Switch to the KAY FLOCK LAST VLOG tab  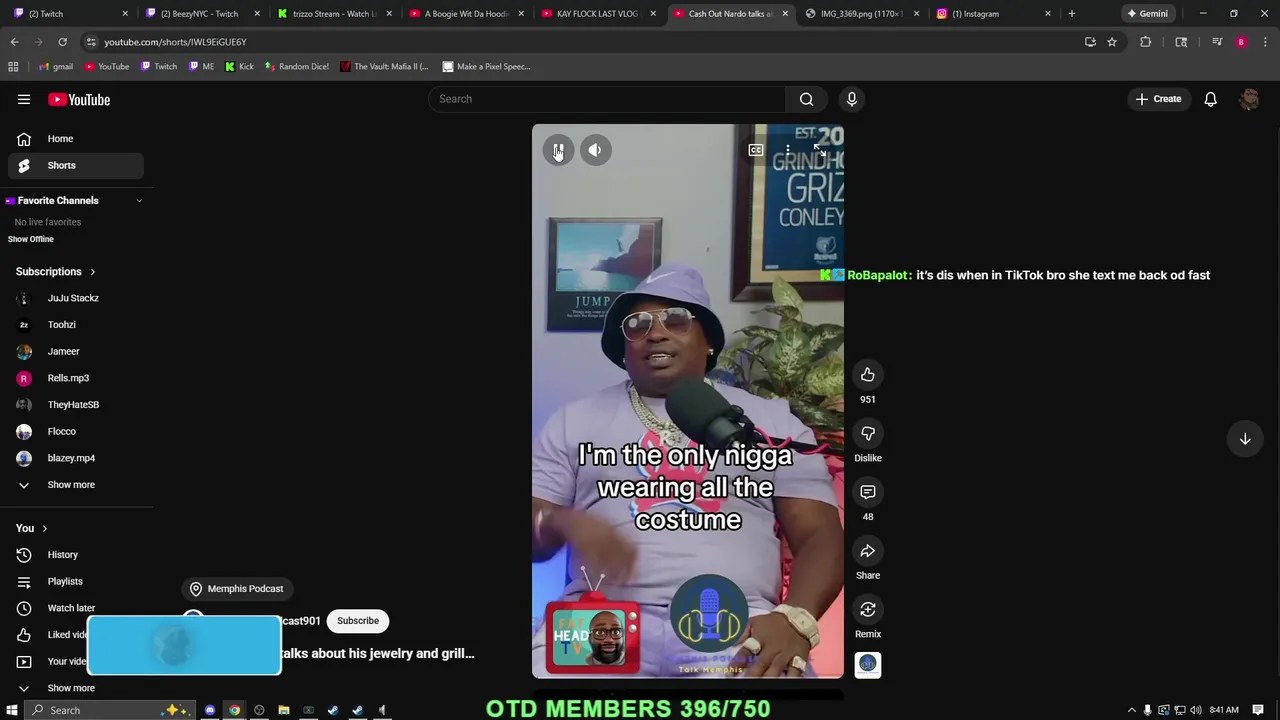[x=597, y=14]
